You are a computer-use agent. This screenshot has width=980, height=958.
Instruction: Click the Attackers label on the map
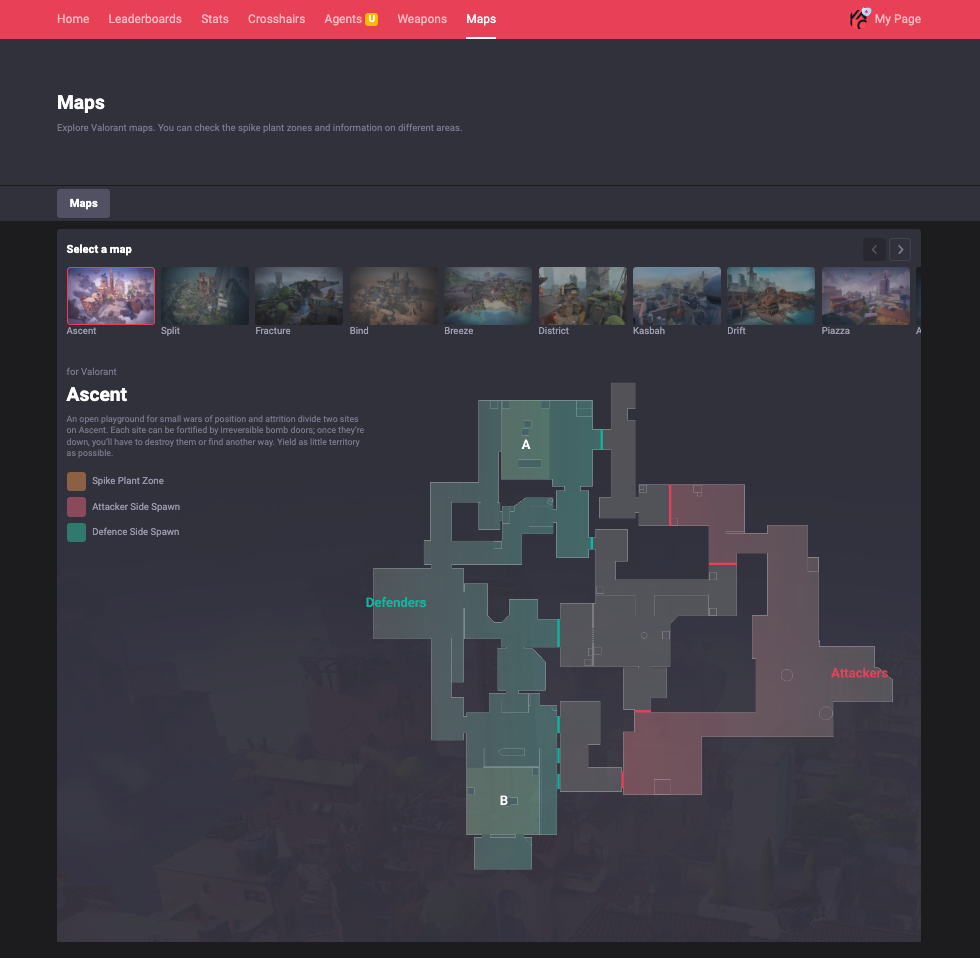pos(859,673)
